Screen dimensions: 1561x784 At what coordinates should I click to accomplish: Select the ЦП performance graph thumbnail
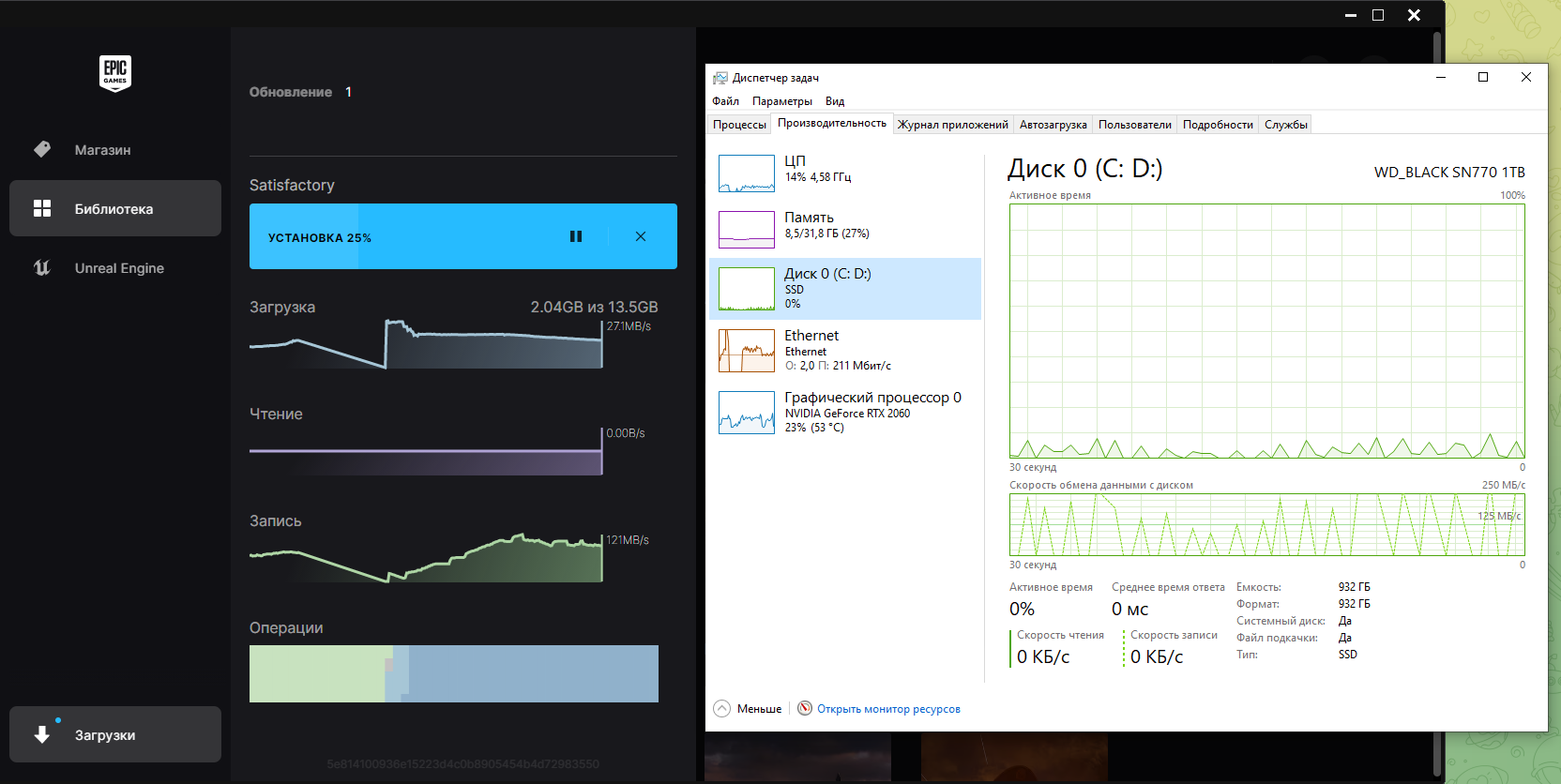pyautogui.click(x=747, y=173)
